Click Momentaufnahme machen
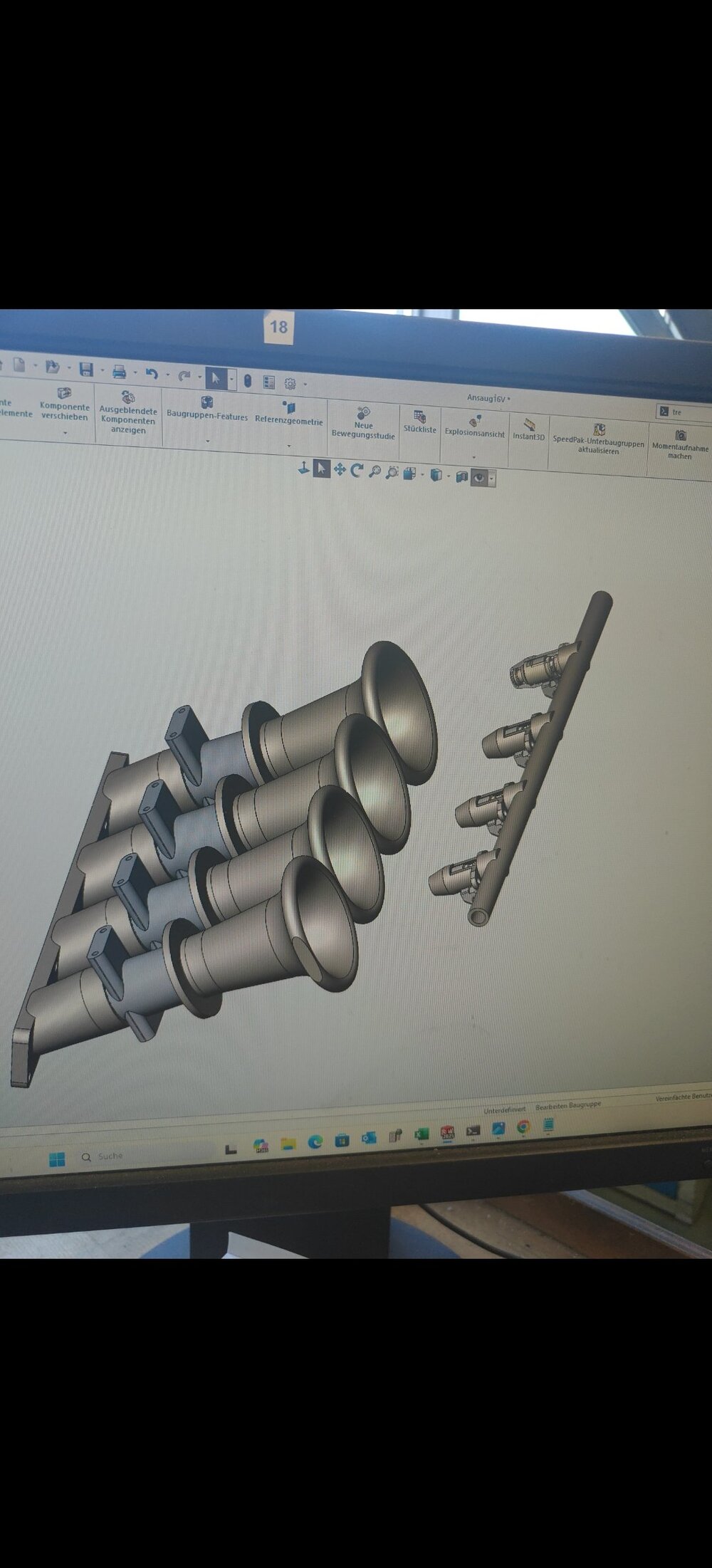The width and height of the screenshot is (712, 1568). tap(680, 444)
